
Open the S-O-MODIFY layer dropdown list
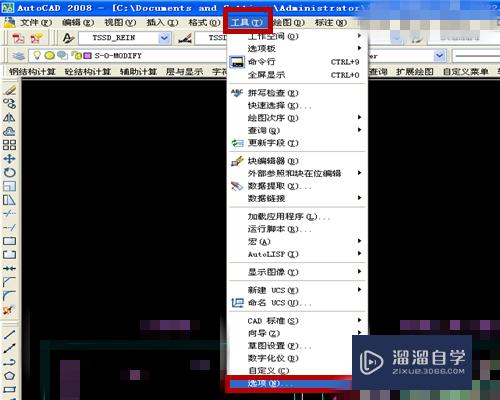127,56
